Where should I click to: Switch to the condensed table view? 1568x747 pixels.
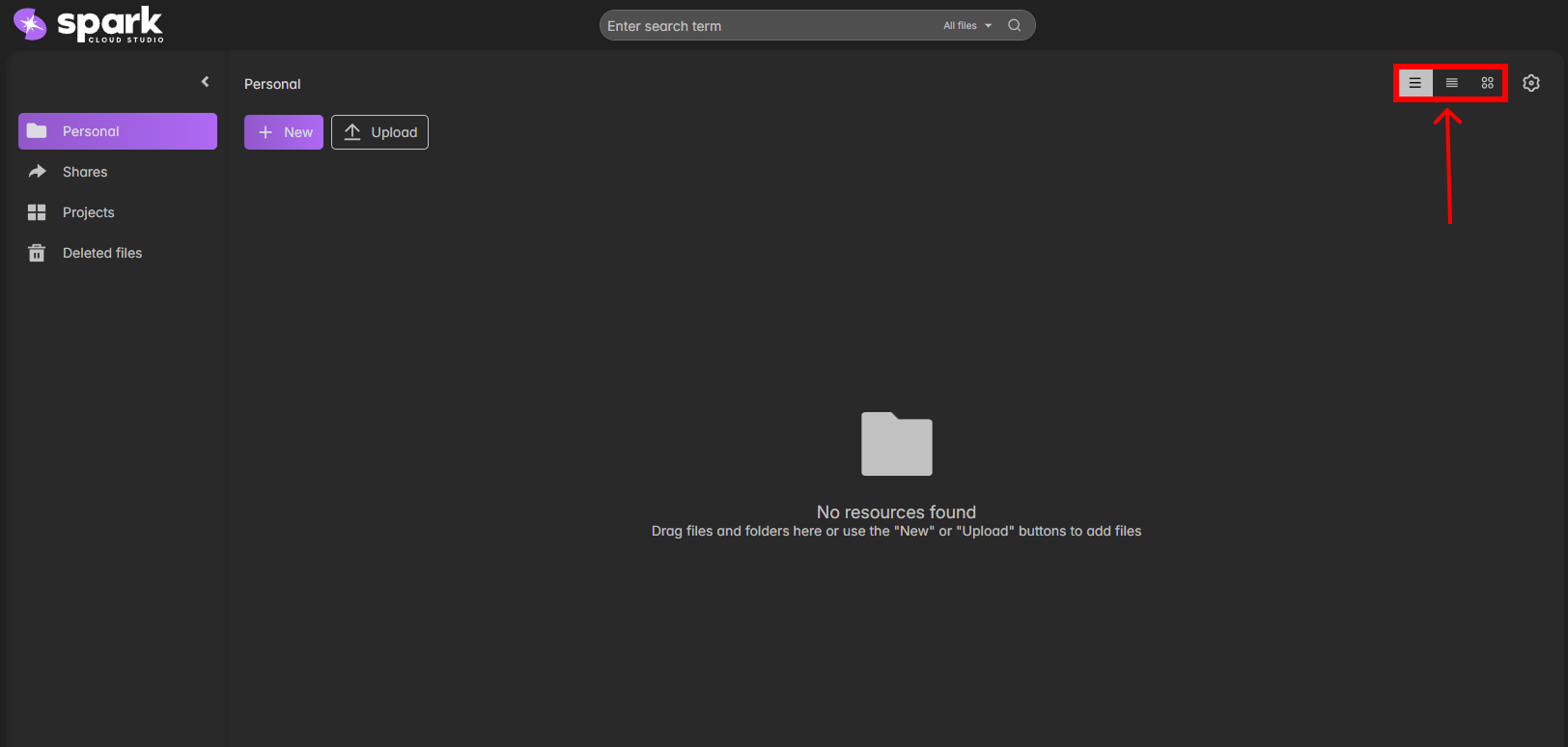point(1451,83)
